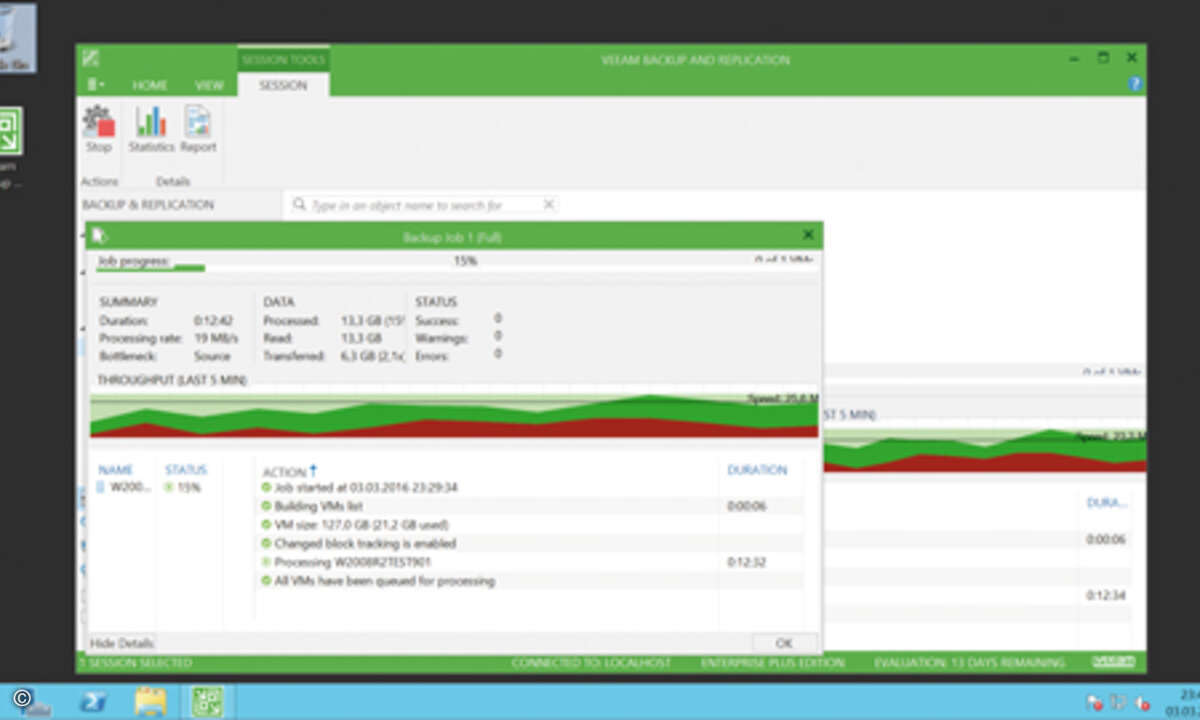
Task: Collapse the dialog using Hide Details
Action: [123, 643]
